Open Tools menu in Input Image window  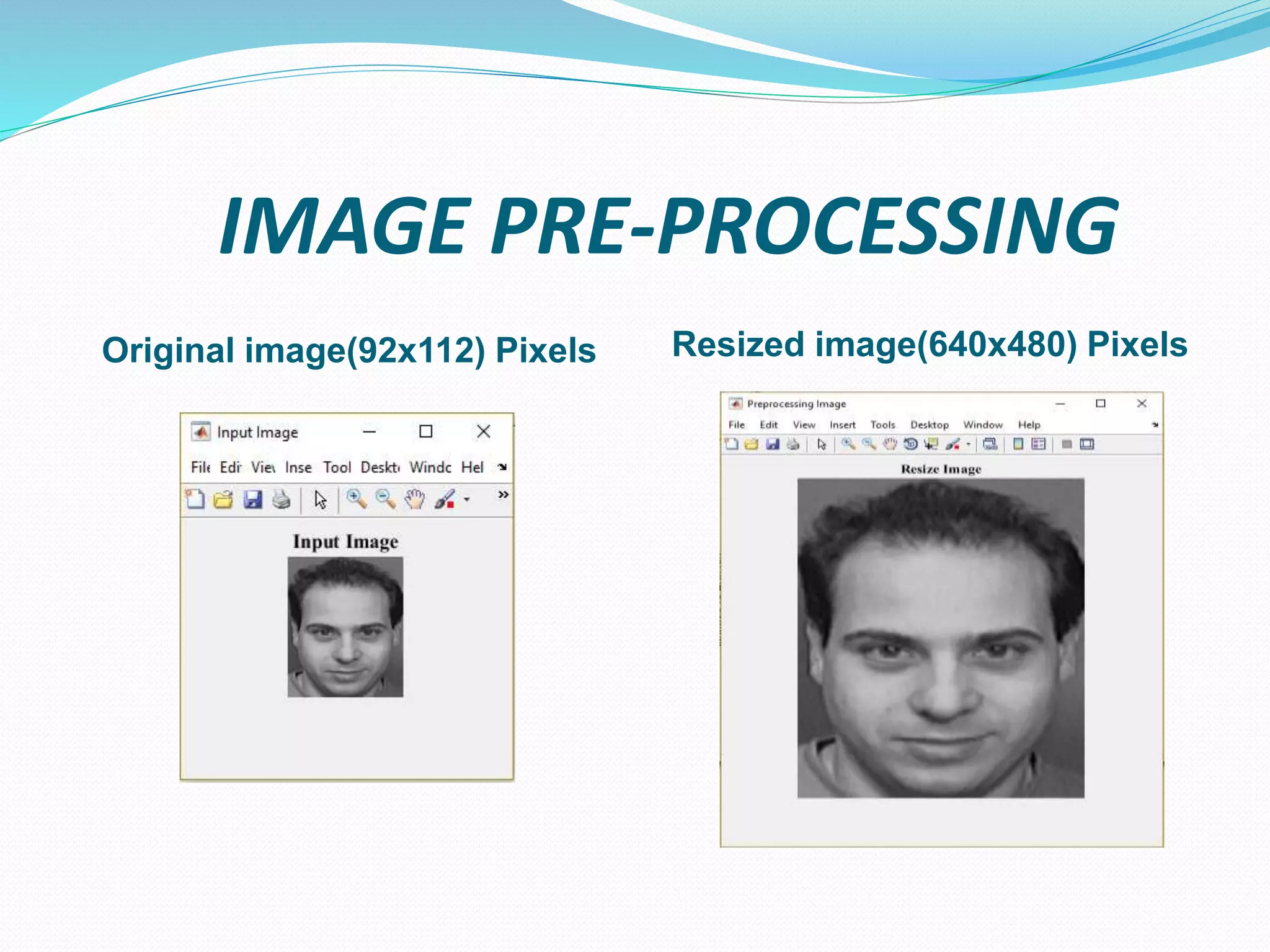[x=337, y=467]
